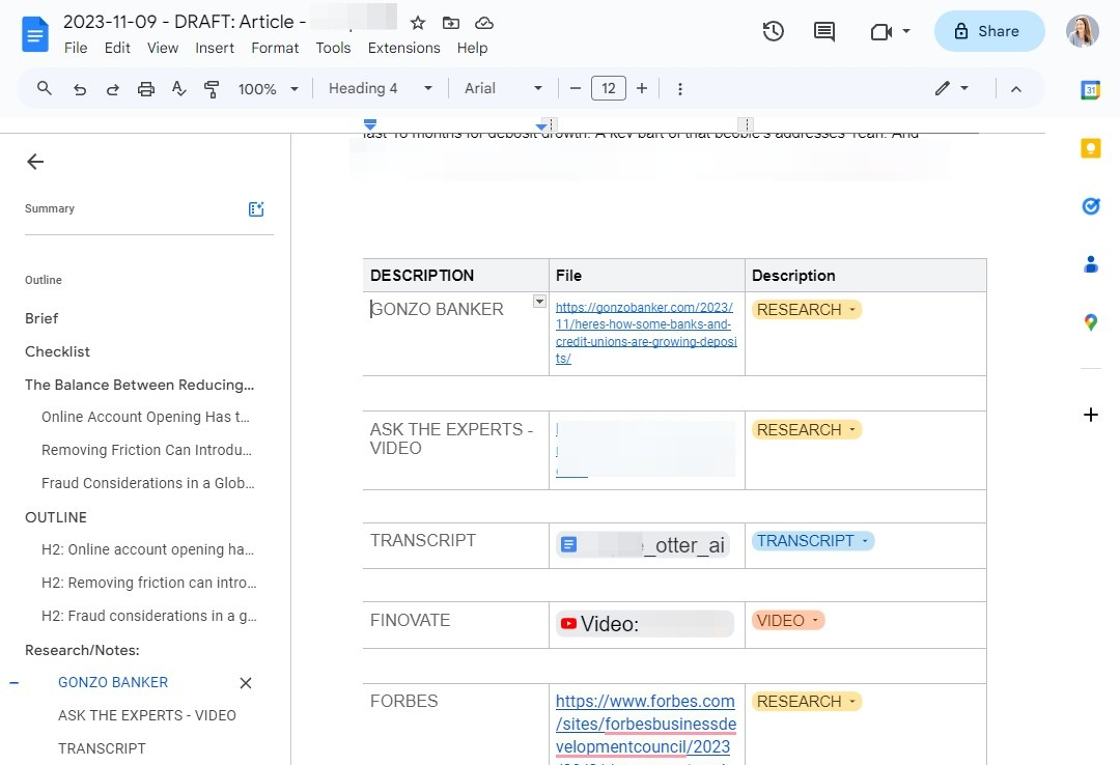Open the Insert menu

coord(215,48)
